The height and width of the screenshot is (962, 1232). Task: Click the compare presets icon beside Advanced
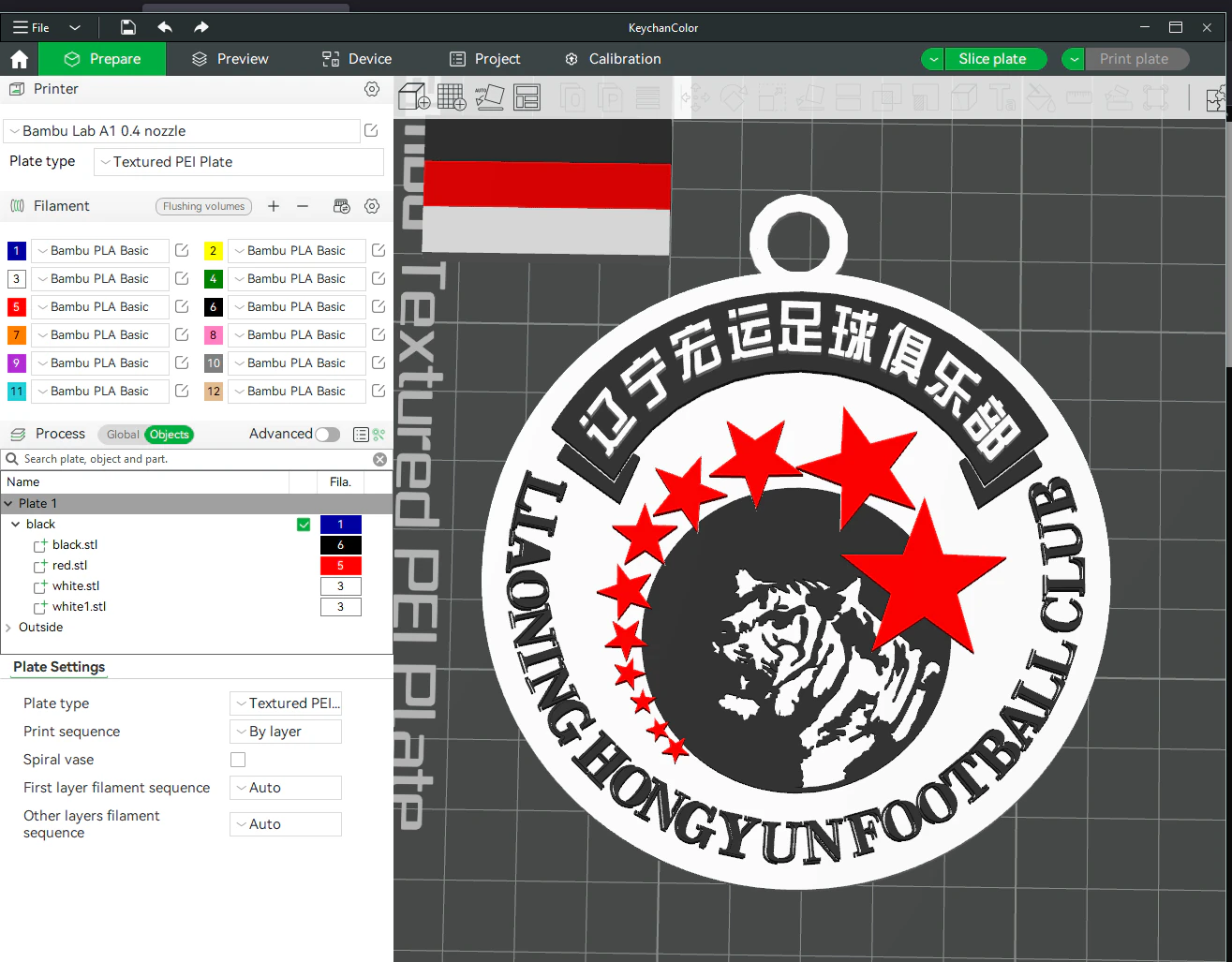pos(379,435)
